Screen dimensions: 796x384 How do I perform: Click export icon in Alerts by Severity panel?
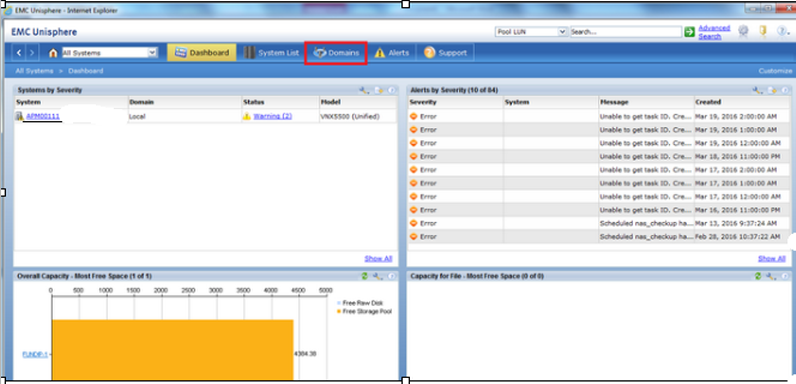[x=772, y=90]
